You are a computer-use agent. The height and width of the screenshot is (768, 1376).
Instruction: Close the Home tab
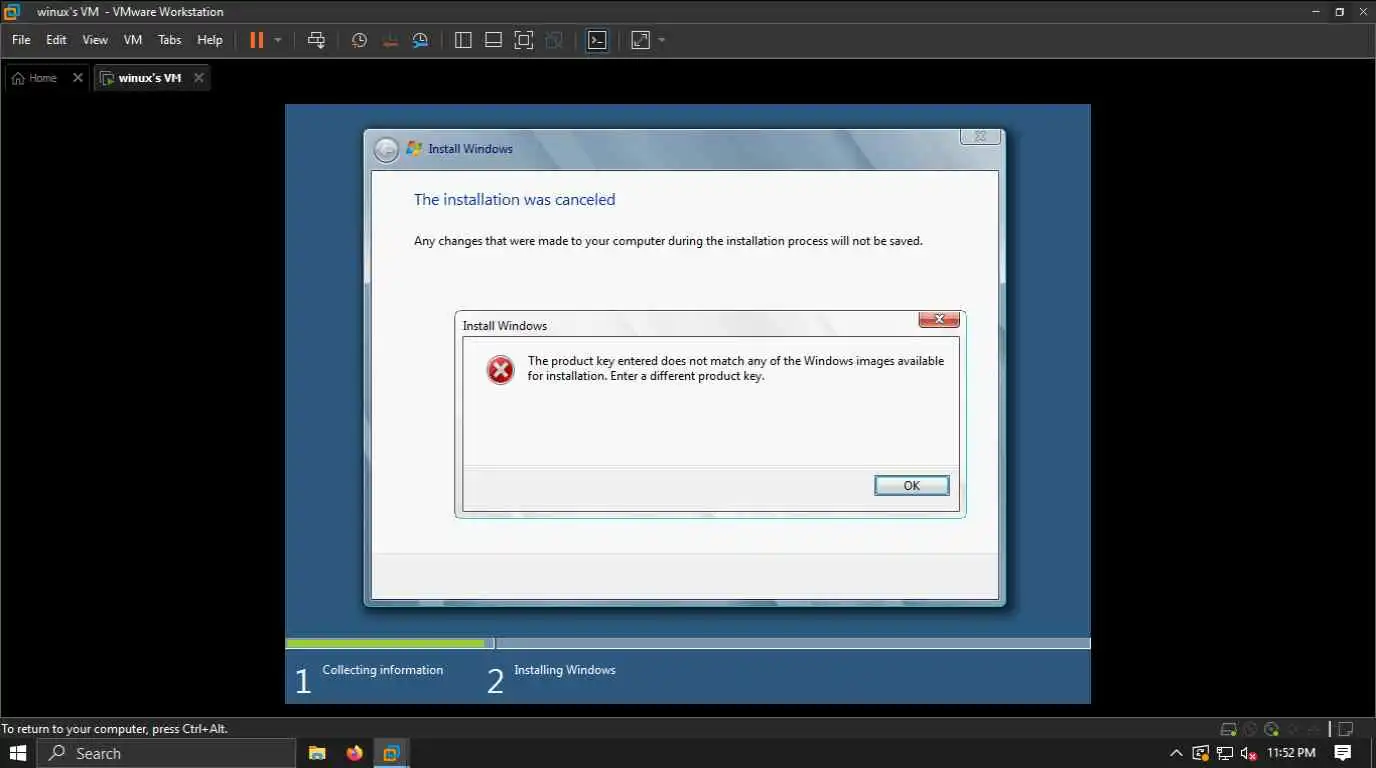pos(78,78)
